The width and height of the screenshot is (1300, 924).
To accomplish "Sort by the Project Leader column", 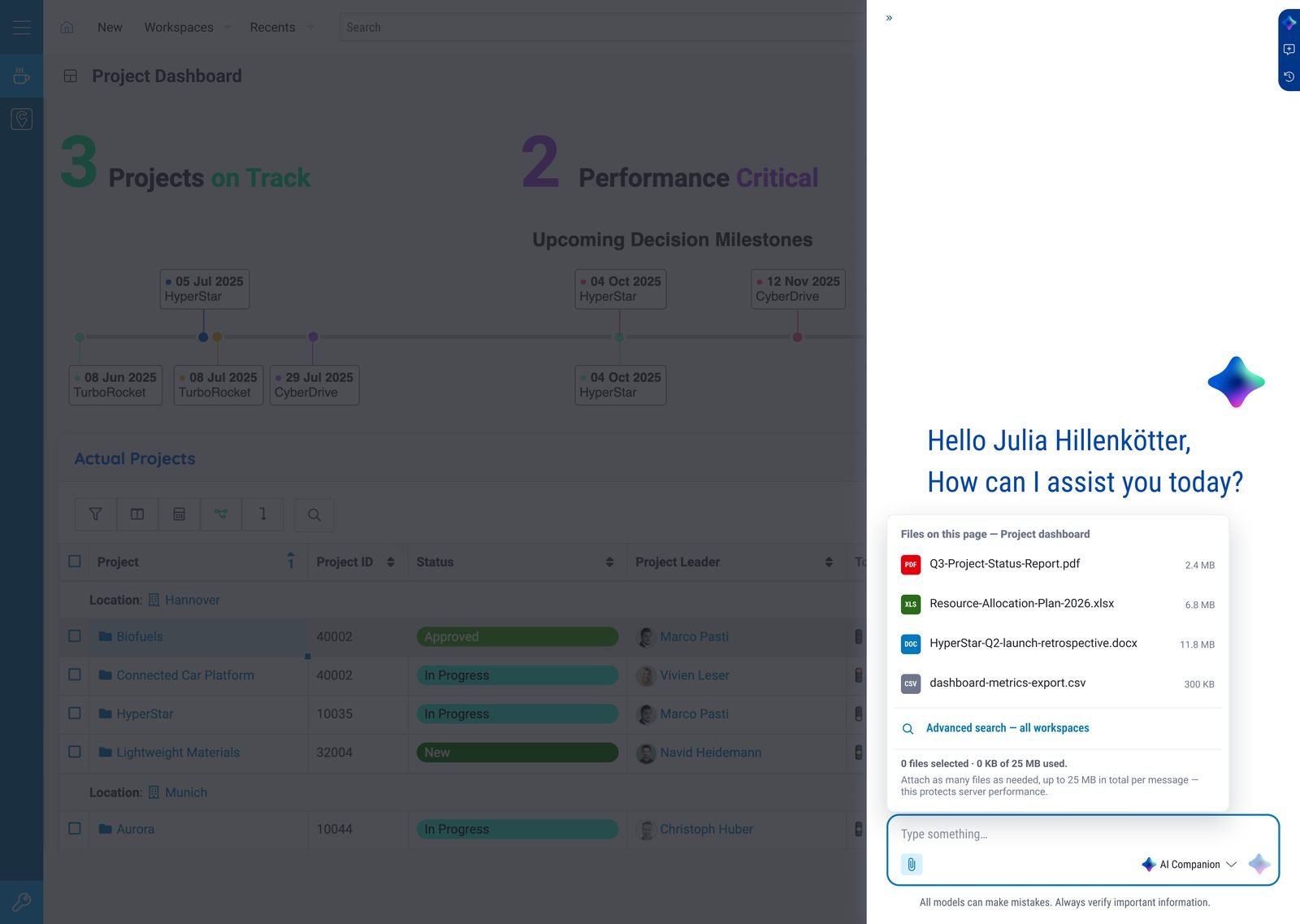I will 829,562.
